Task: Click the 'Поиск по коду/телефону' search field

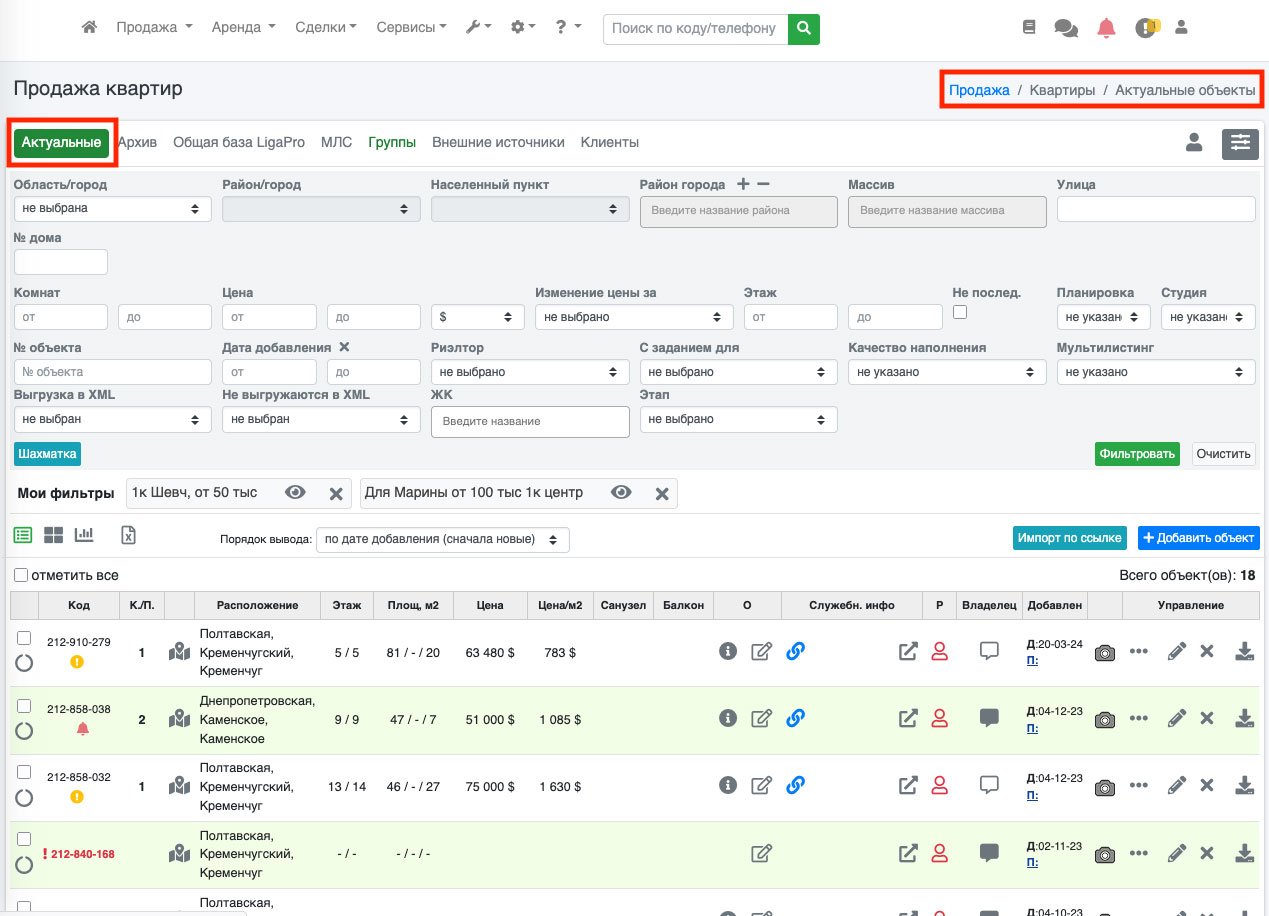Action: click(x=695, y=29)
